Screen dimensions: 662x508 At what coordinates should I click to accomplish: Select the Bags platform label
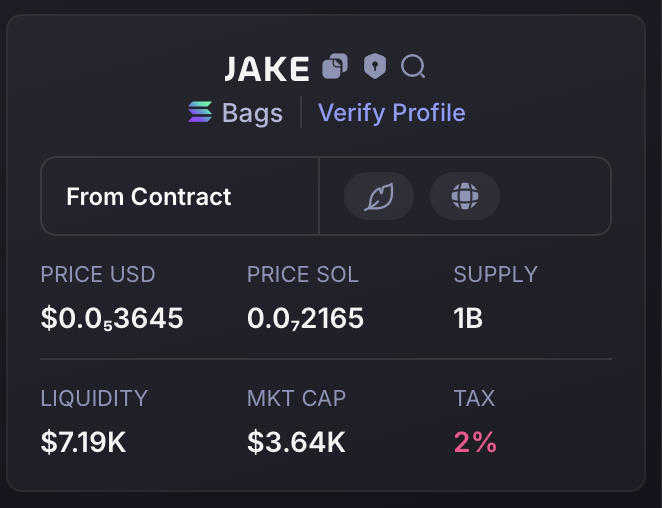[252, 113]
